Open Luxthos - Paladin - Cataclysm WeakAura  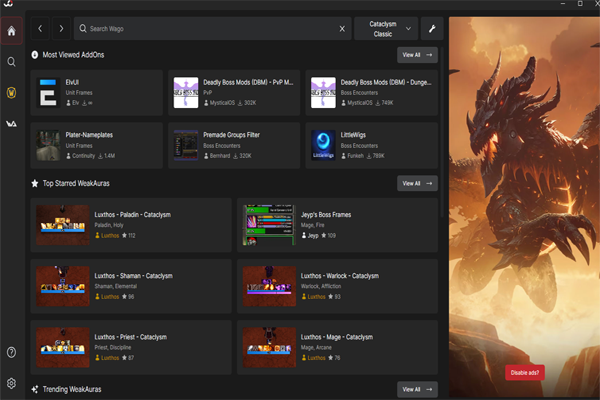[131, 225]
